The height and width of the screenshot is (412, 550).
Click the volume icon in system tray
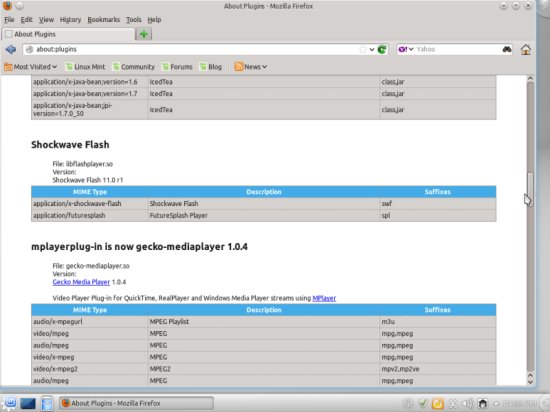click(467, 404)
